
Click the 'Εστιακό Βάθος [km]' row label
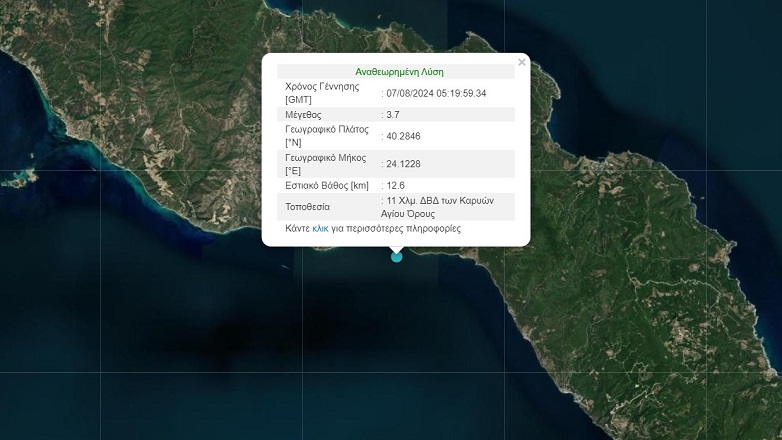[327, 186]
